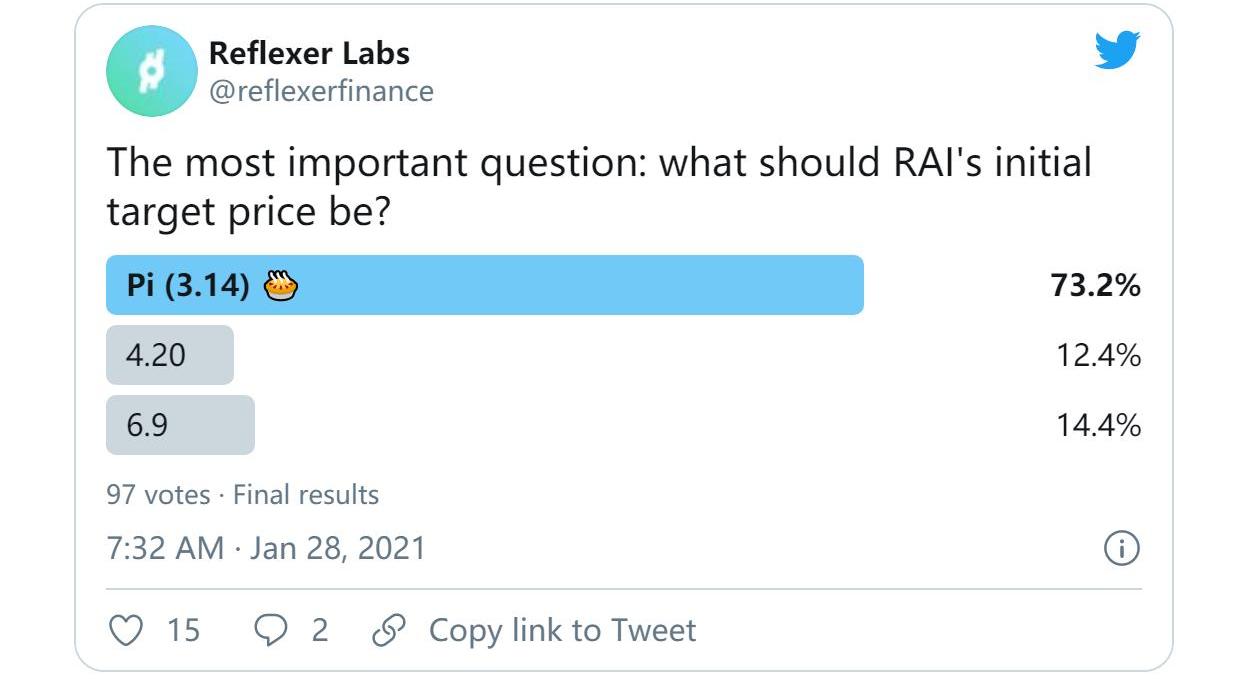Open the tweet info circle icon
Image resolution: width=1242 pixels, height=679 pixels.
pyautogui.click(x=1122, y=548)
